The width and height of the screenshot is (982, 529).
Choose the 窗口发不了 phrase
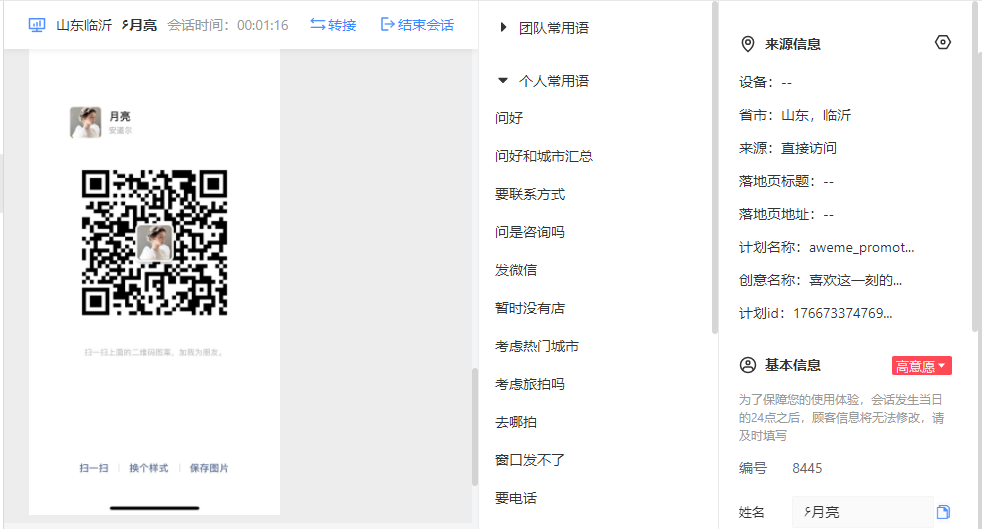point(530,460)
